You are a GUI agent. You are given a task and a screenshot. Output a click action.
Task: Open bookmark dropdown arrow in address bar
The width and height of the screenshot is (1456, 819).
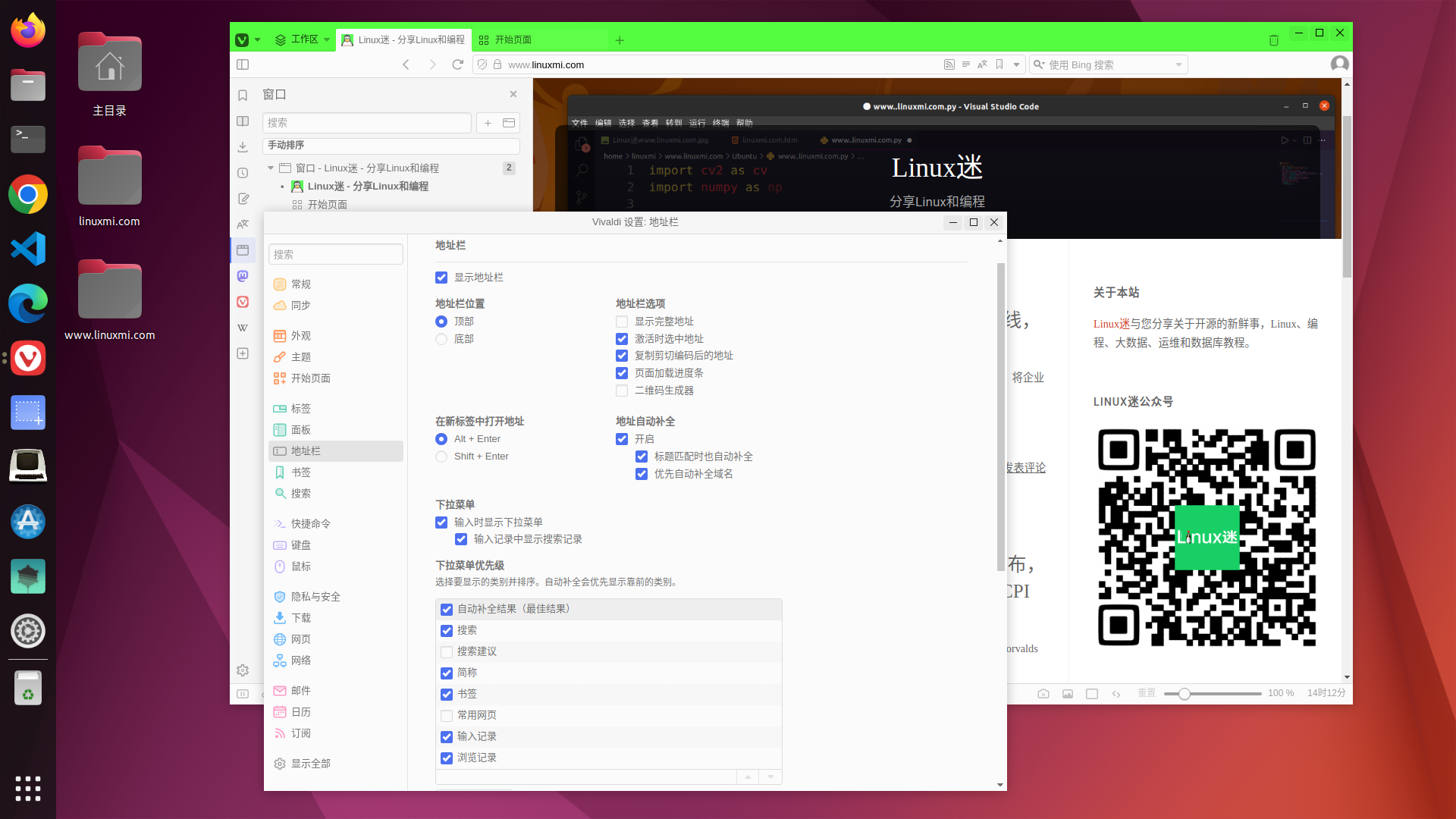(1016, 64)
